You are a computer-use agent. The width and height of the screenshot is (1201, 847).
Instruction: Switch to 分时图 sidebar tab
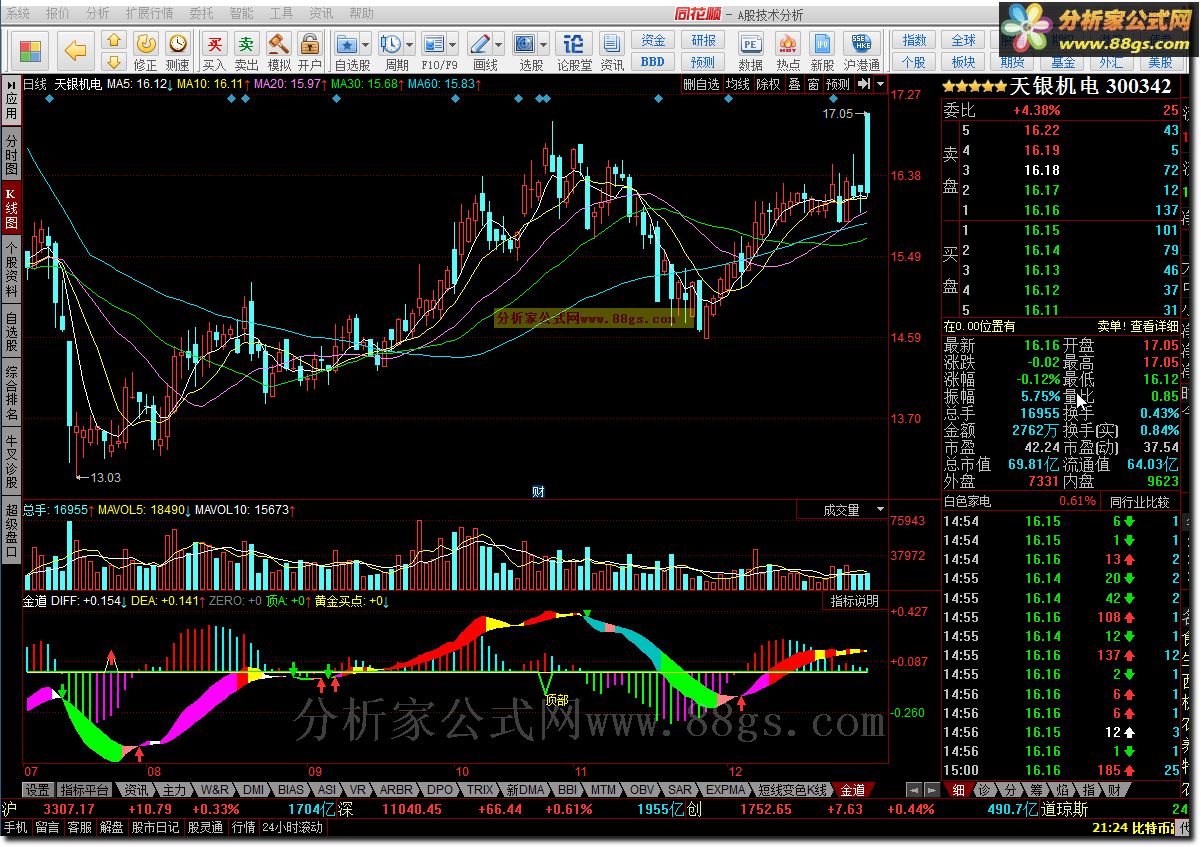tap(11, 155)
